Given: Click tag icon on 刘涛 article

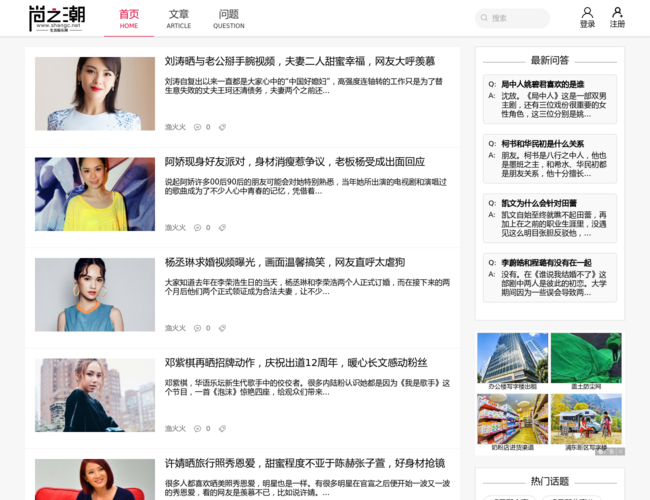Looking at the screenshot, I should (222, 127).
